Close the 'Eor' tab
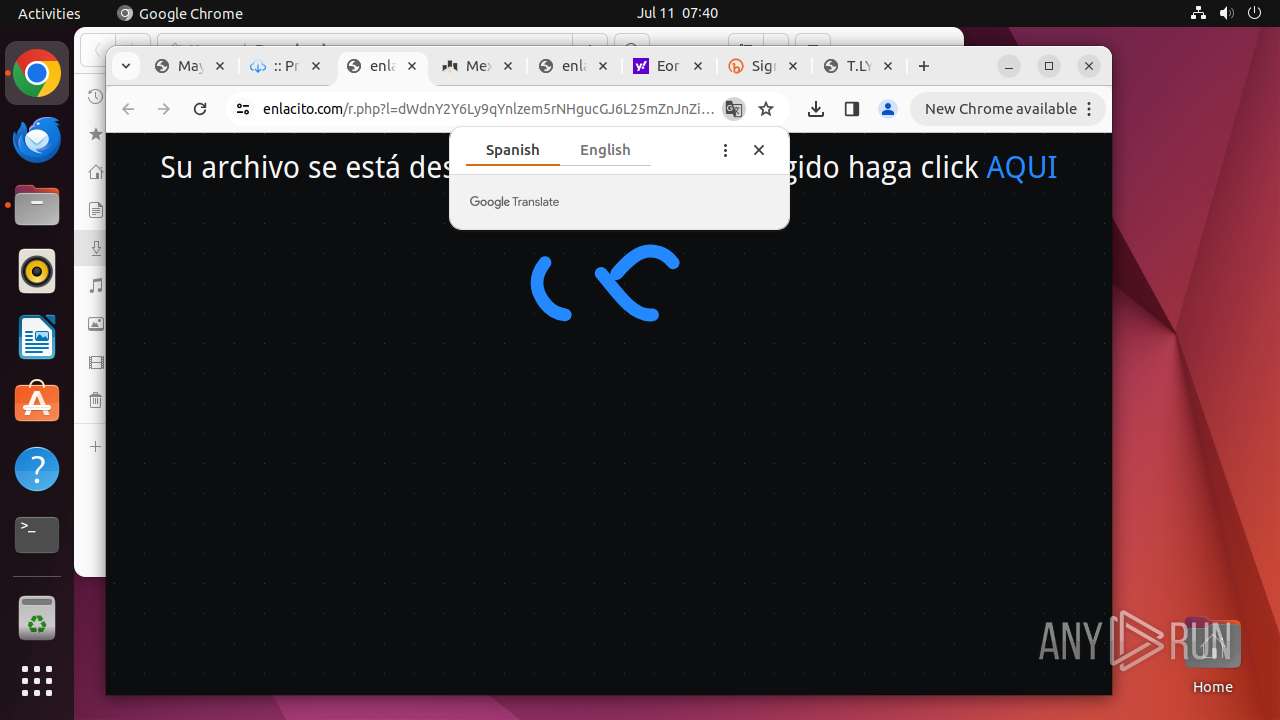The height and width of the screenshot is (720, 1280). [x=698, y=66]
